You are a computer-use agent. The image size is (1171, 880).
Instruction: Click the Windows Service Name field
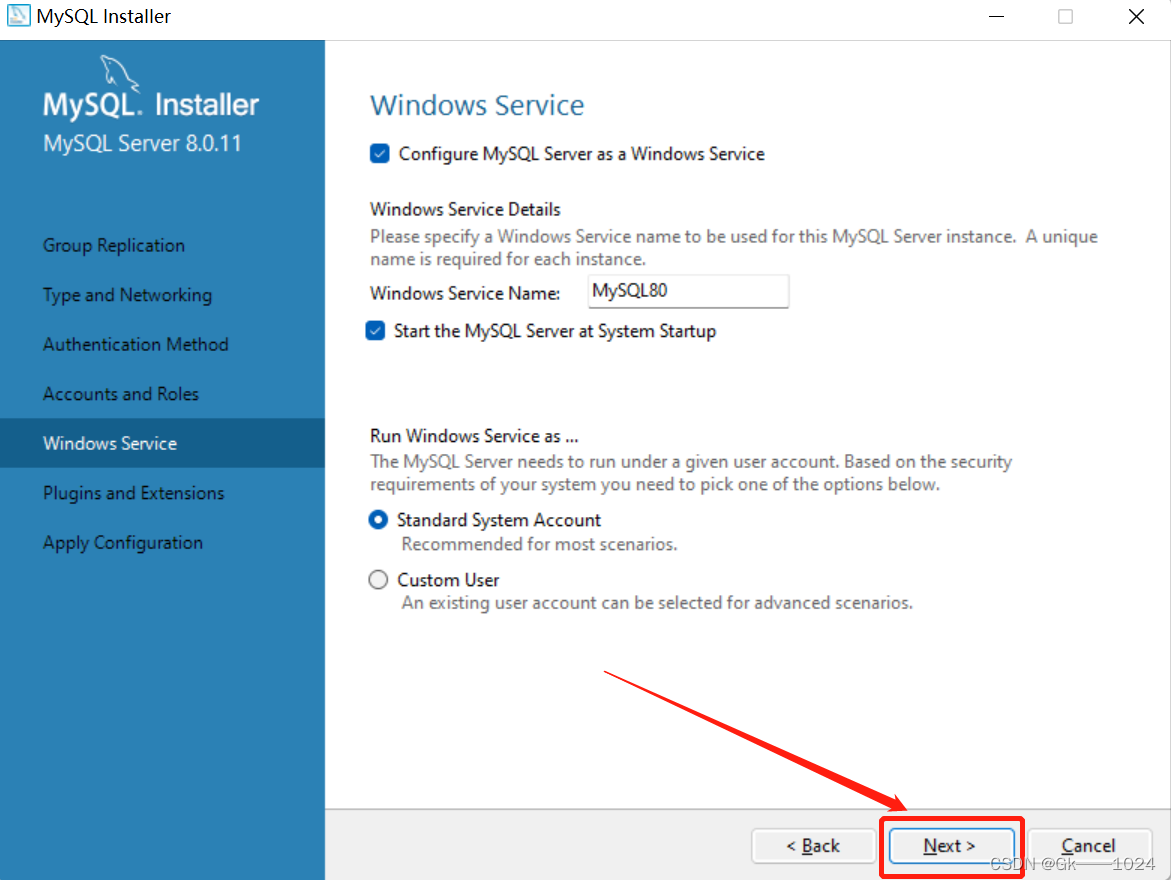688,291
